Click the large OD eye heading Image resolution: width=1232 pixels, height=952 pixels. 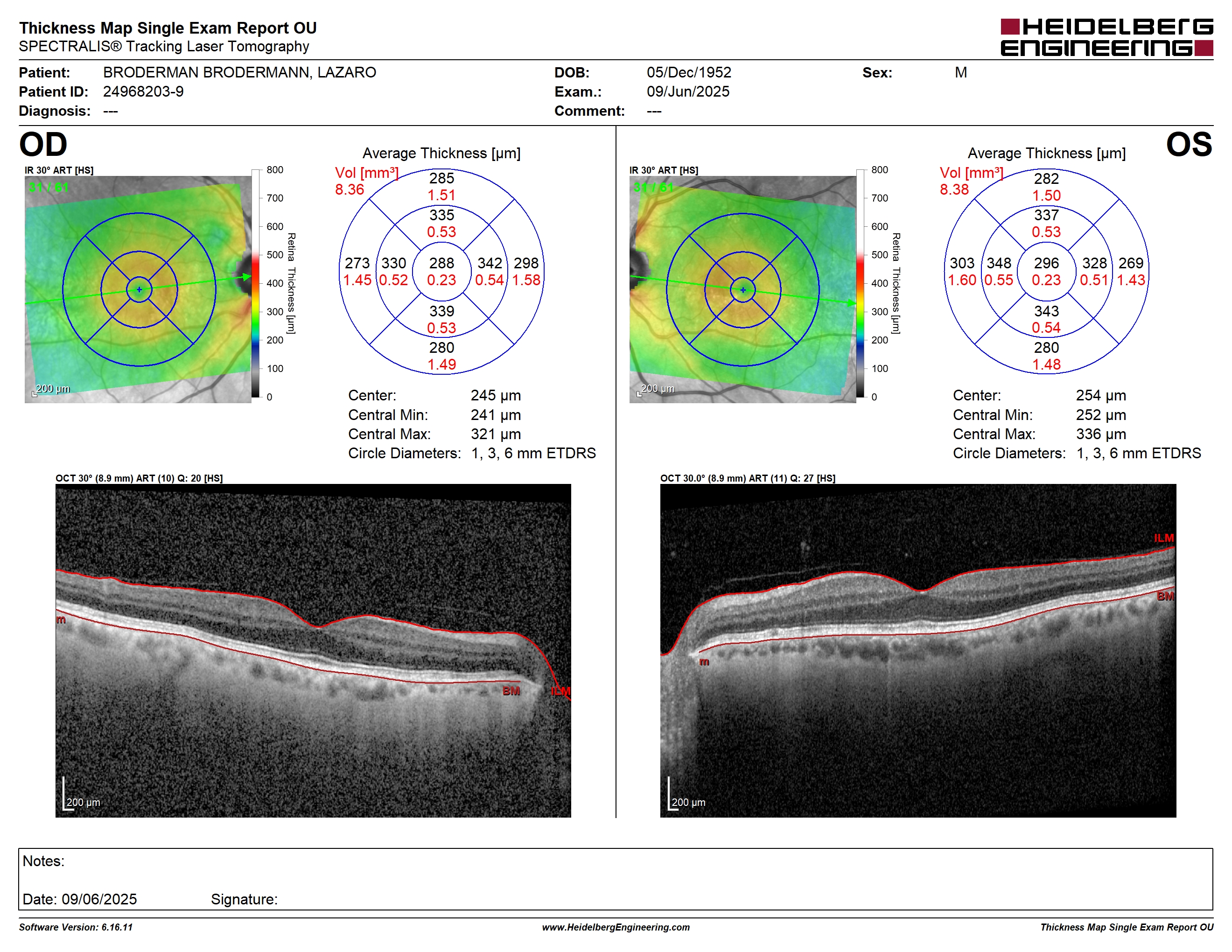point(43,144)
